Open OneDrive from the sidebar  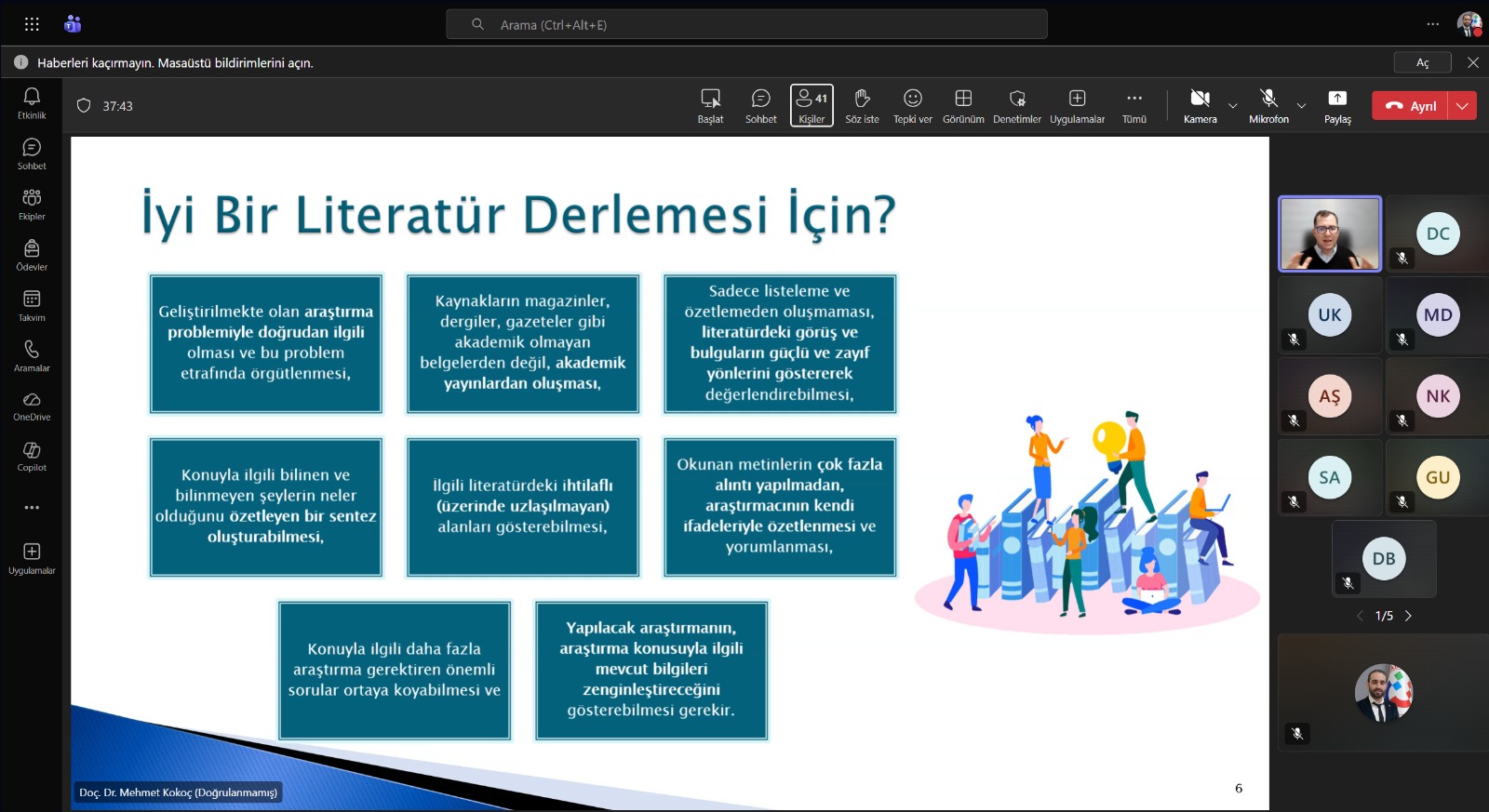click(32, 405)
